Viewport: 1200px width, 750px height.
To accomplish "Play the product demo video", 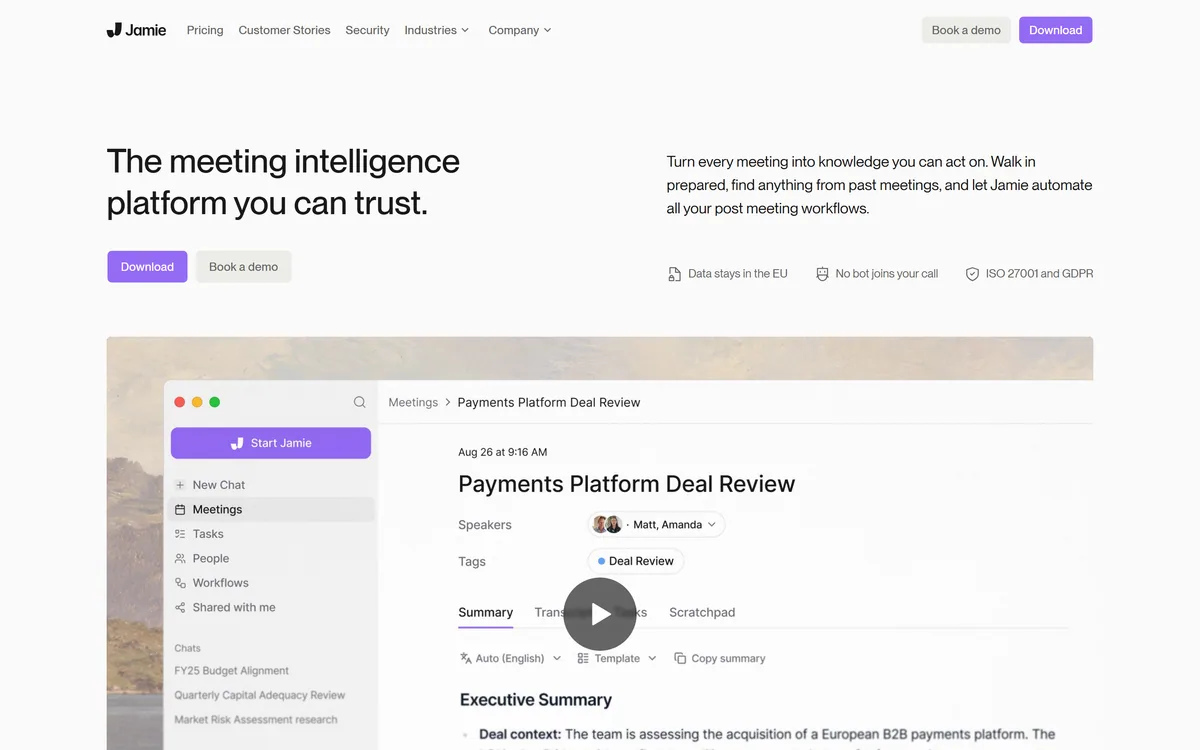I will pos(600,614).
